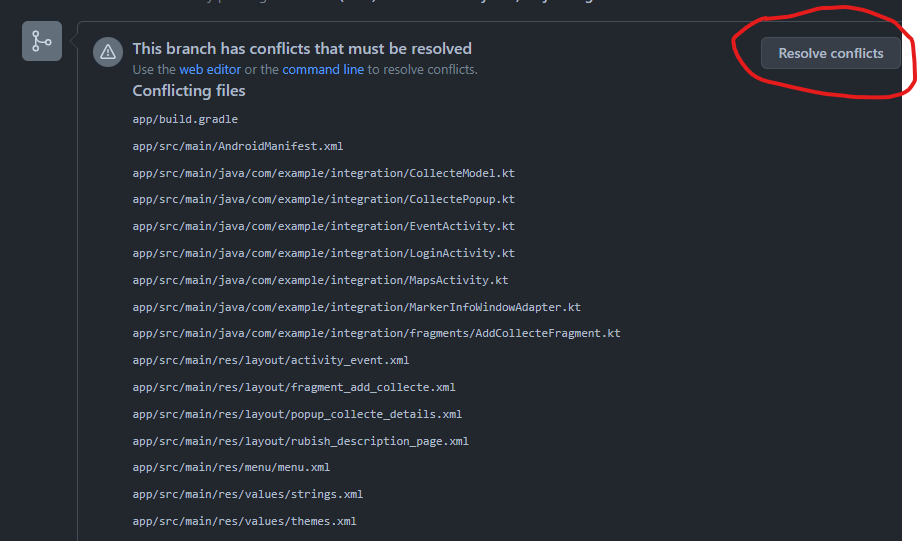Select rubish_description_page.xml layout path
The width and height of the screenshot is (918, 541).
[300, 441]
